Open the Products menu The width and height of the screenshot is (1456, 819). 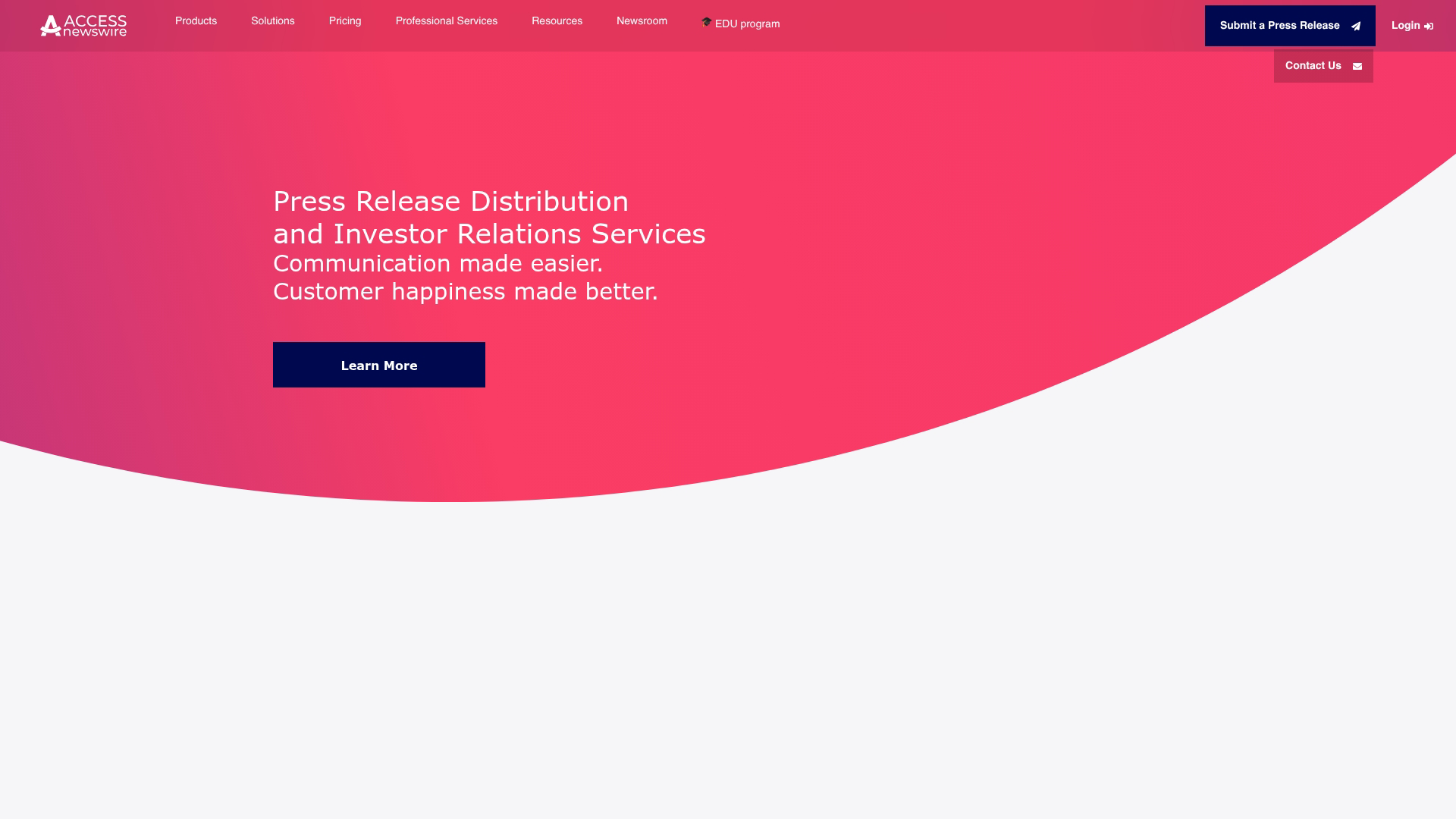coord(196,21)
